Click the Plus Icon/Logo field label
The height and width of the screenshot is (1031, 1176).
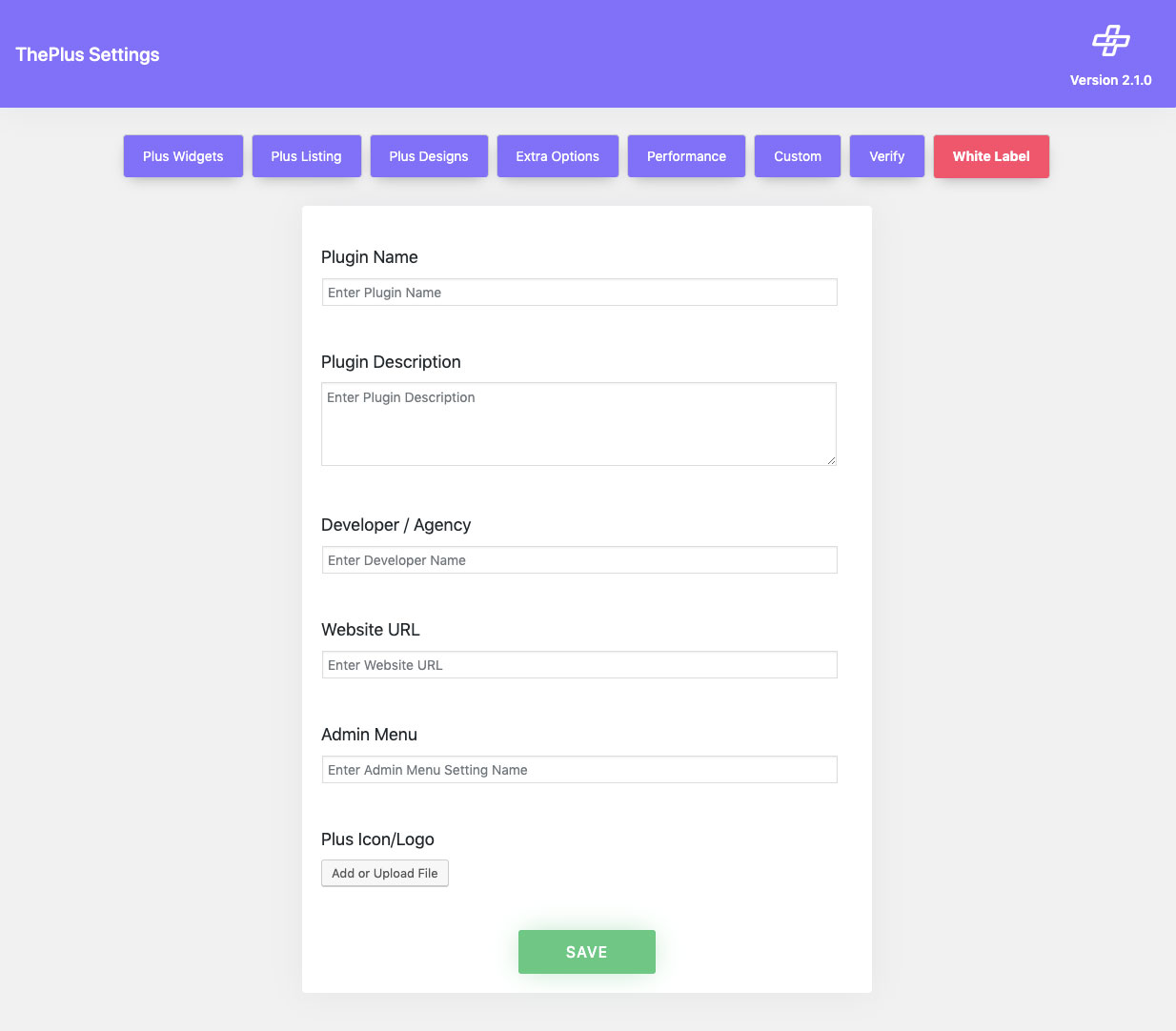(377, 839)
